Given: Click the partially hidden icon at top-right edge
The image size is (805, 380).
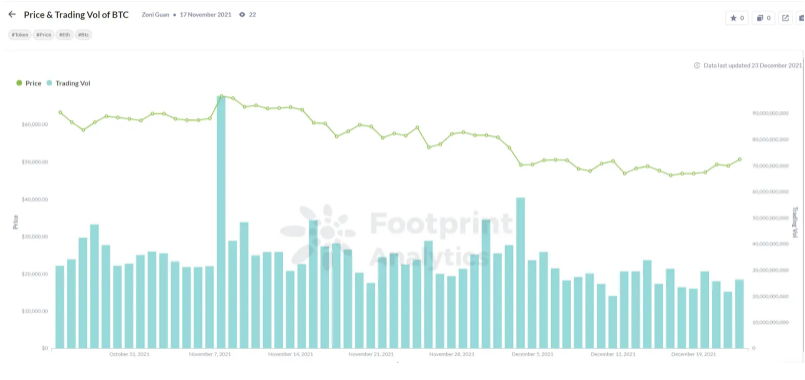Looking at the screenshot, I should (801, 18).
